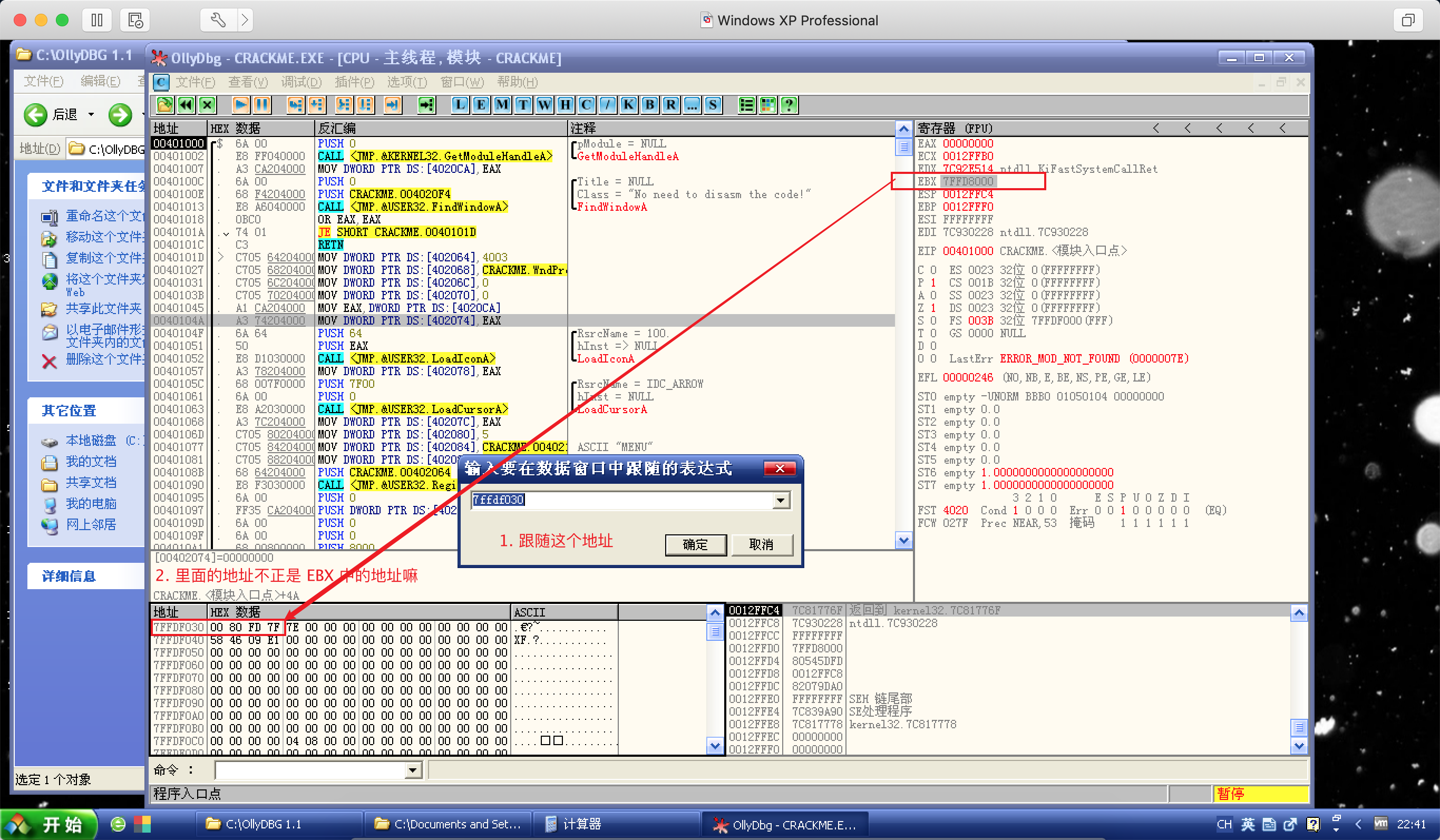The width and height of the screenshot is (1440, 840).
Task: Show the Breakpoints (B) window icon
Action: (x=650, y=104)
